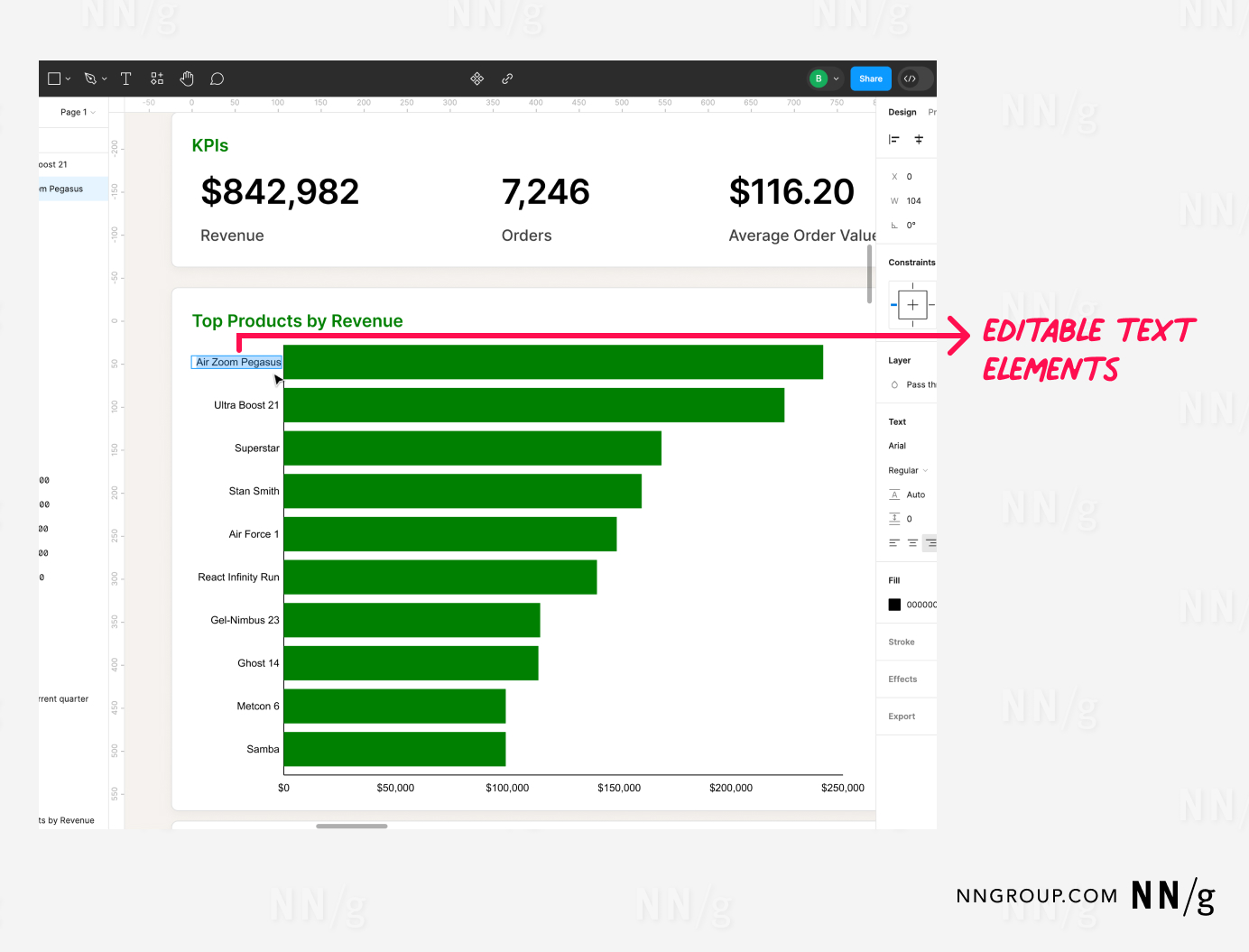Screen dimensions: 1249x952
Task: Click the black Fill color swatch
Action: [x=894, y=605]
